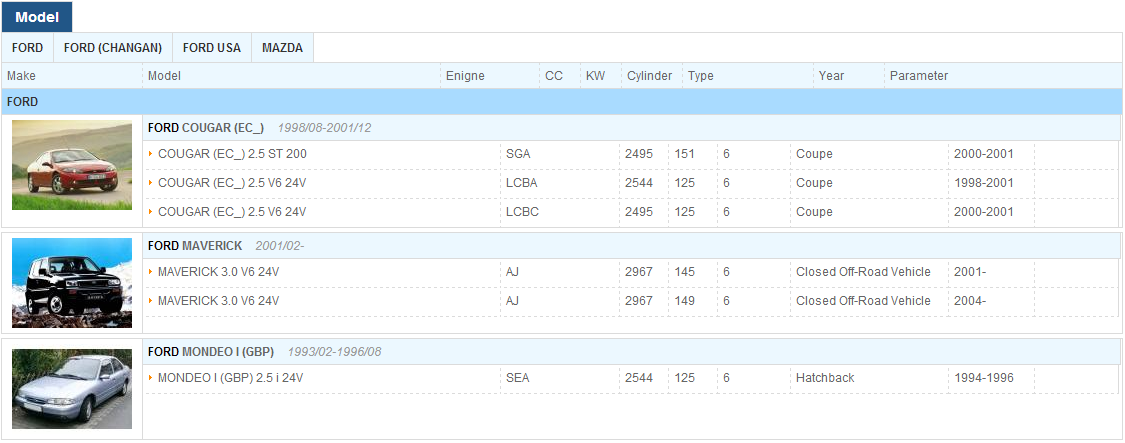The height and width of the screenshot is (443, 1125).
Task: Open FORD MAVERICK group heading
Action: tap(195, 246)
